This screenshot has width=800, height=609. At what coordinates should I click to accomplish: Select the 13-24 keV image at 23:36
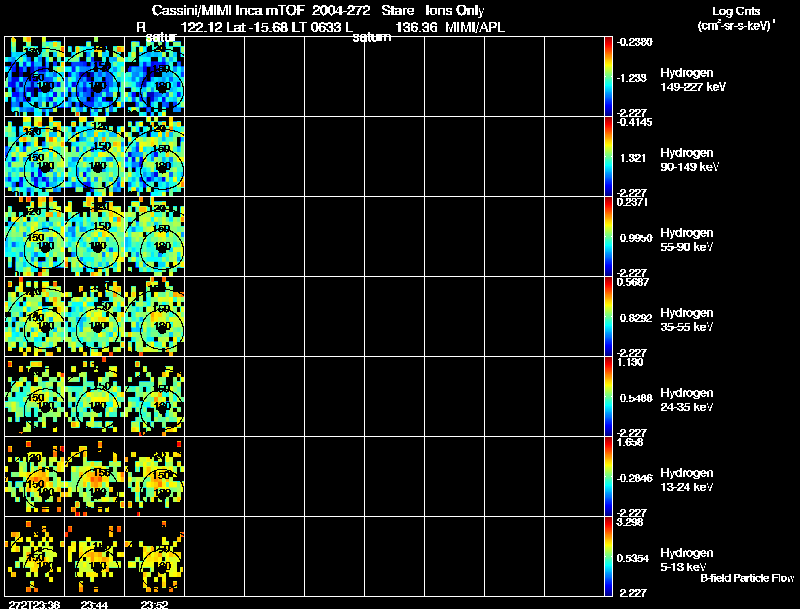[x=35, y=477]
